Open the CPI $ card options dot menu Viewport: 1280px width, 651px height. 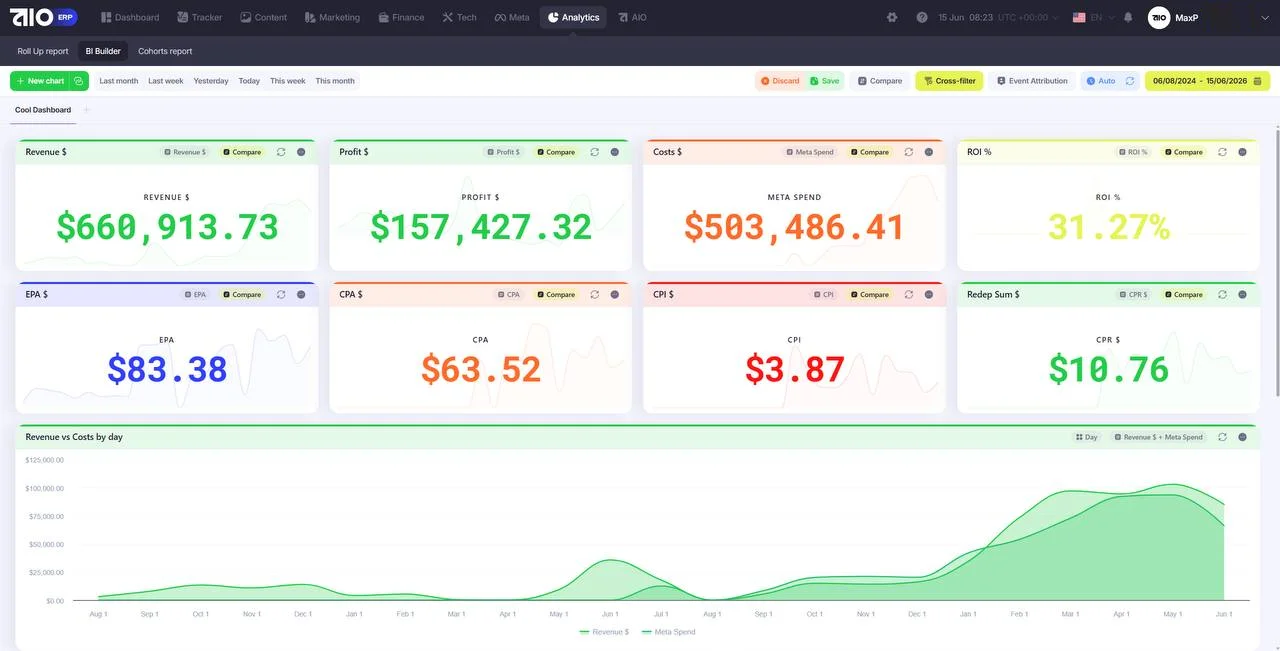[x=929, y=295]
